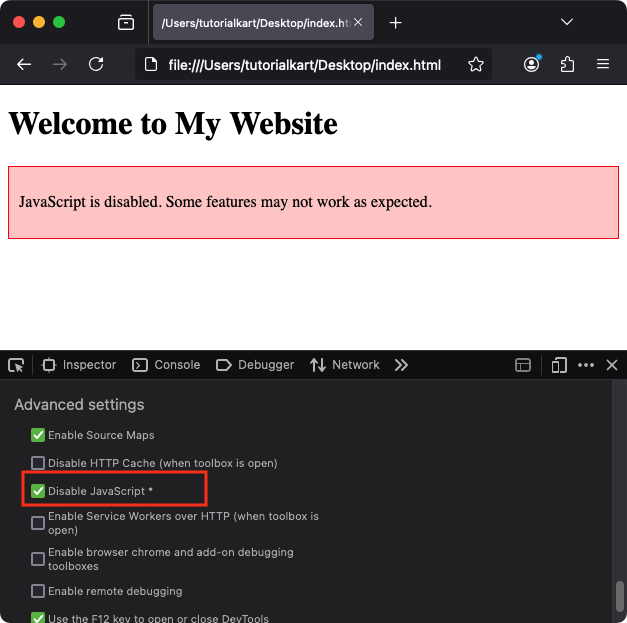This screenshot has height=623, width=627.
Task: Switch to the Console tab
Action: (167, 365)
